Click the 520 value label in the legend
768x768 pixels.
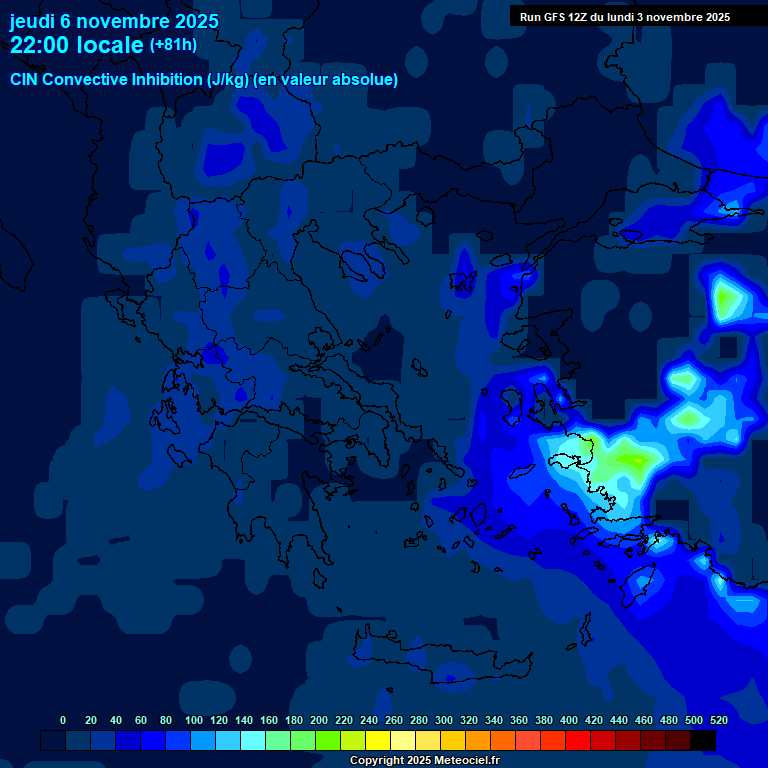(x=718, y=720)
